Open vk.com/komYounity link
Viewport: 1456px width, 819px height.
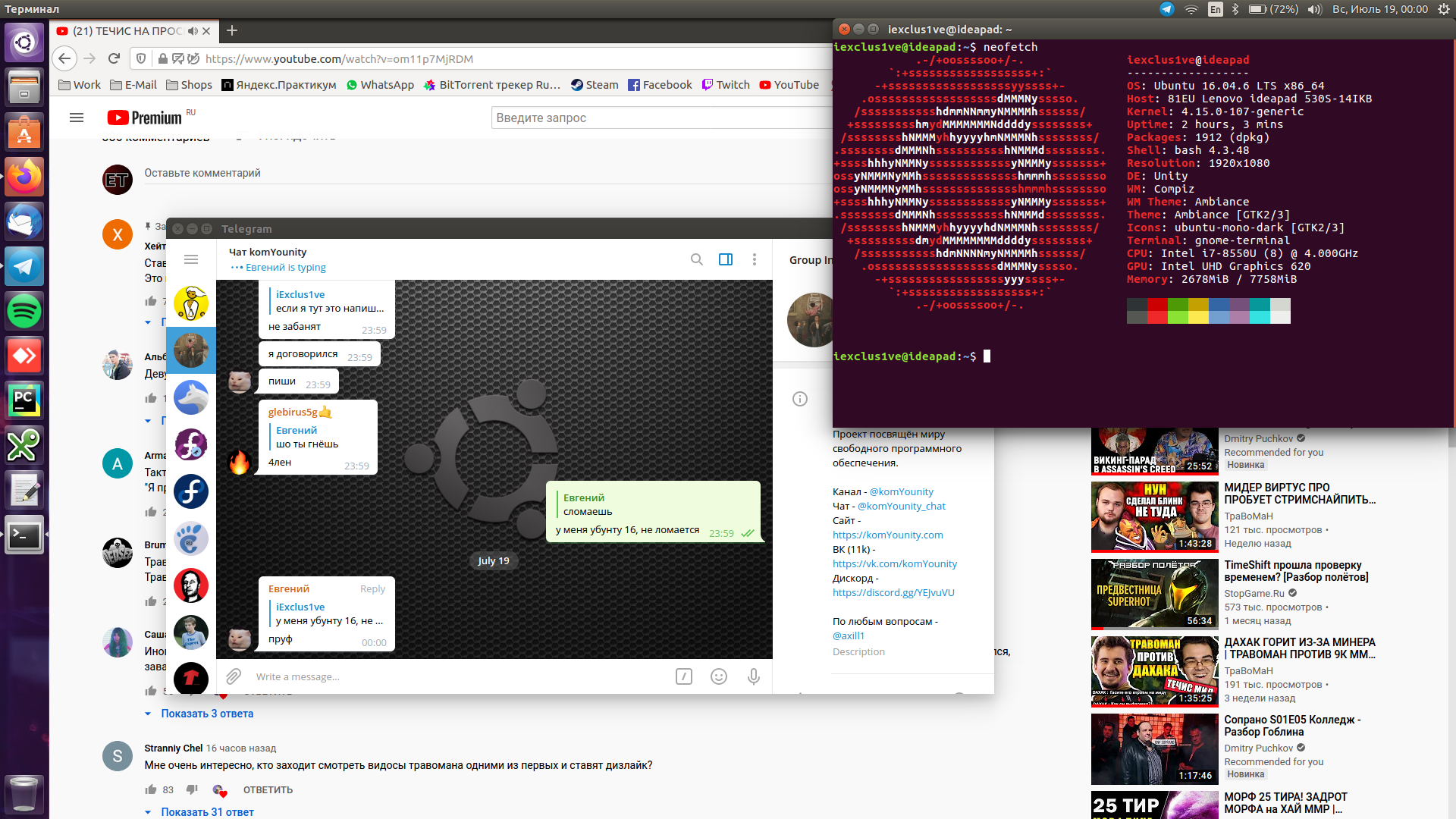[x=895, y=563]
